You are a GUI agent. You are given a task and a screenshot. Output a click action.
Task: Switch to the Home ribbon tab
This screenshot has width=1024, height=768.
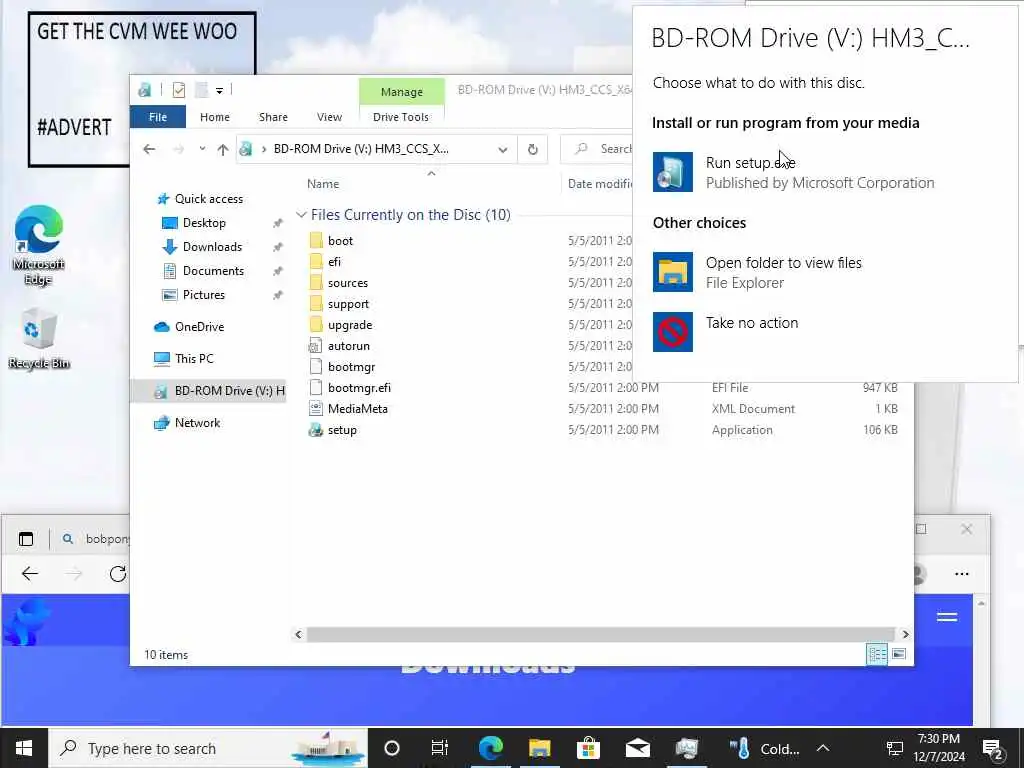[x=215, y=117]
